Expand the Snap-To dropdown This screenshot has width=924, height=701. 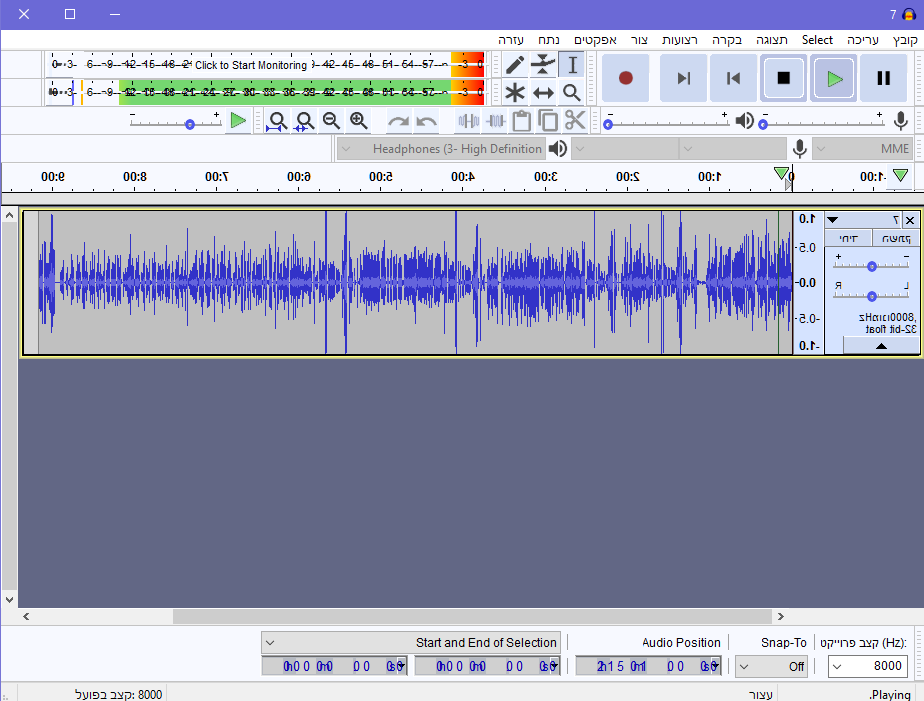771,666
